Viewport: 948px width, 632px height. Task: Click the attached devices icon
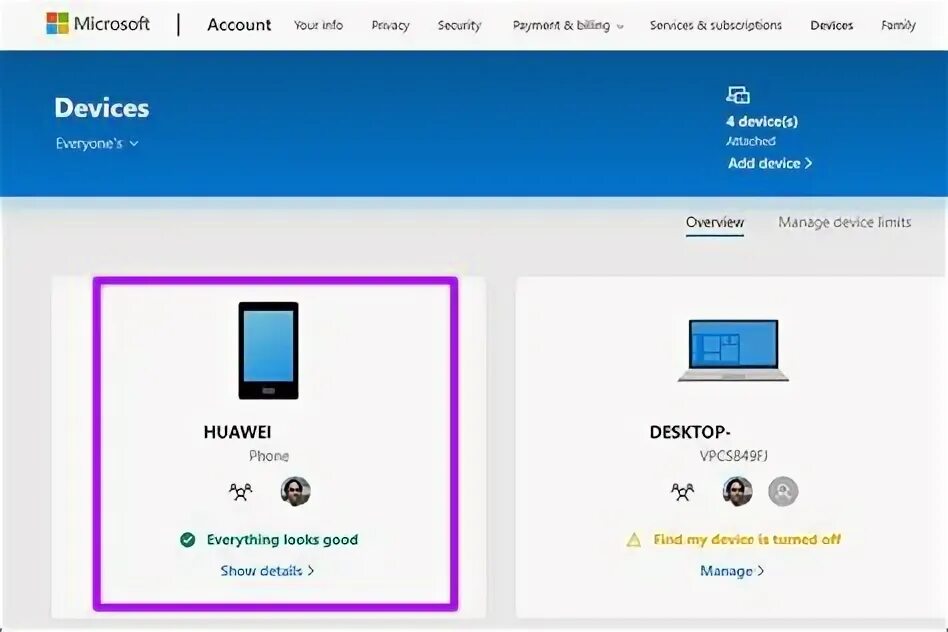738,95
